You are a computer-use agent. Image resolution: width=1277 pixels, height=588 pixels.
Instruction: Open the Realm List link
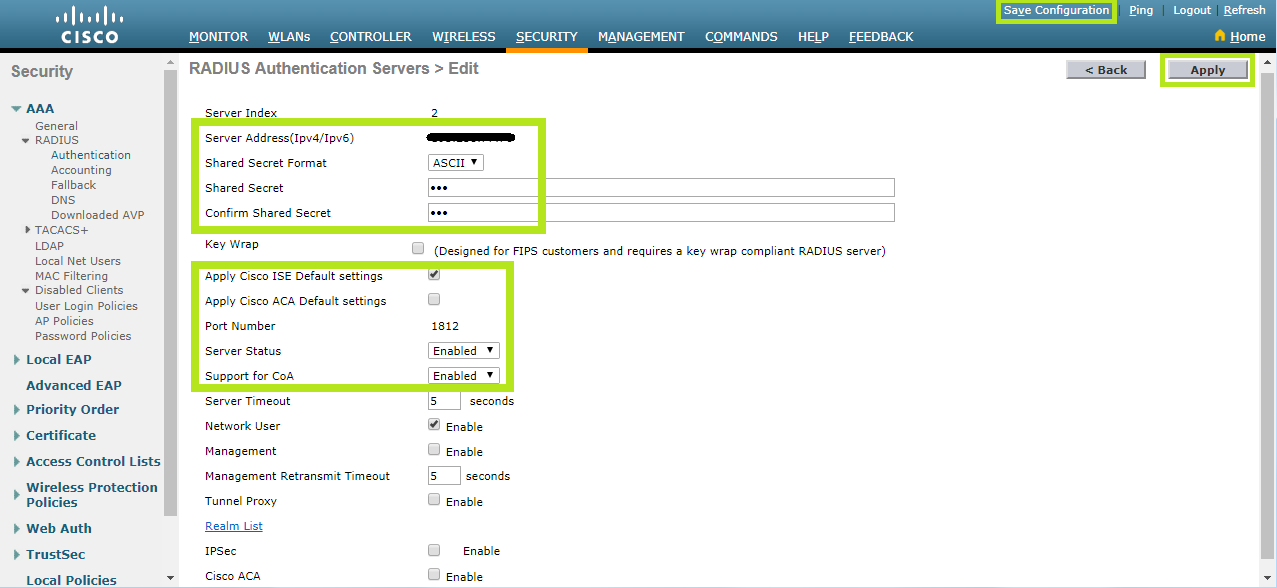click(x=234, y=526)
